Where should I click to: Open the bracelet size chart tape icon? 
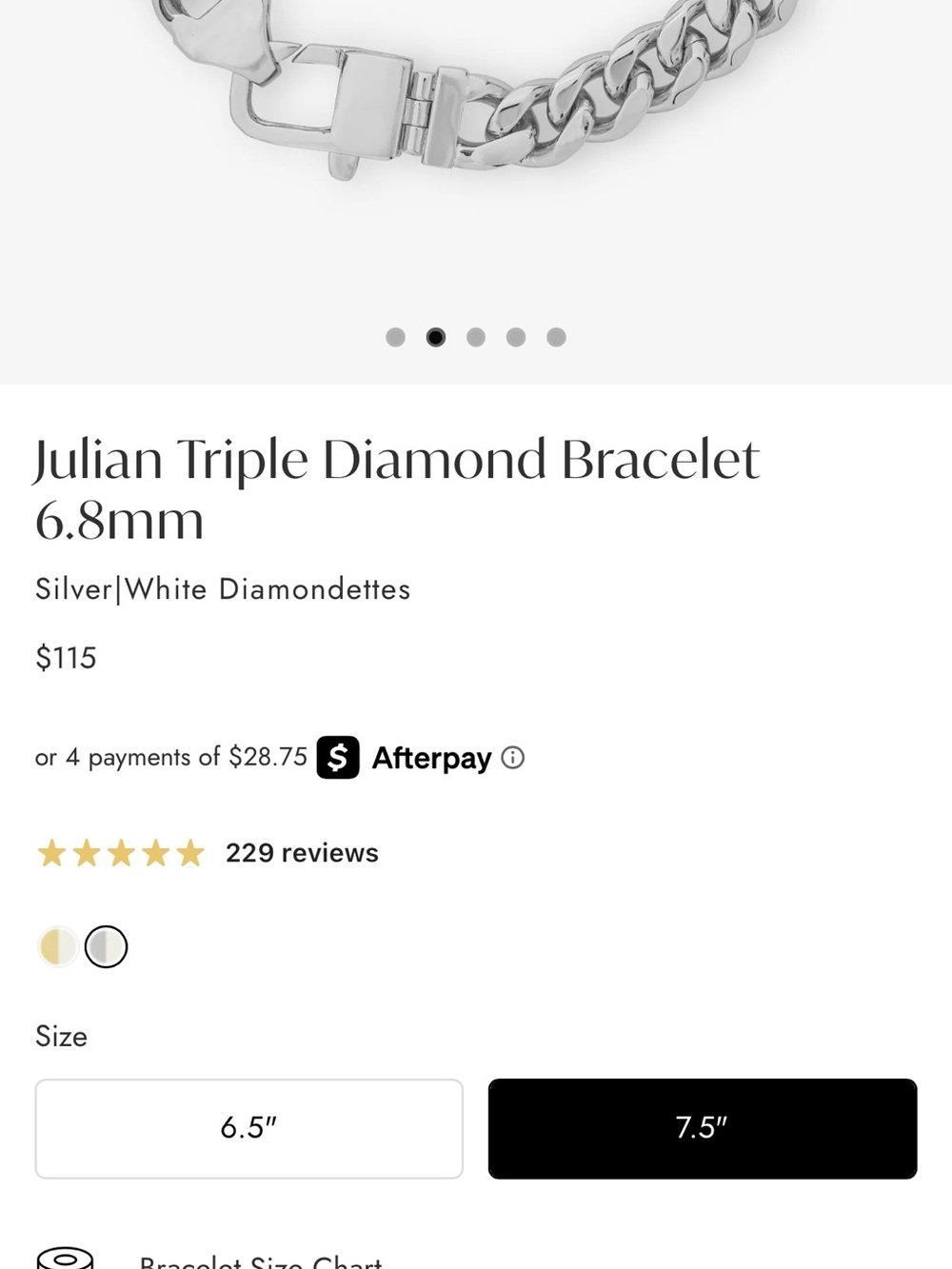[x=65, y=1258]
